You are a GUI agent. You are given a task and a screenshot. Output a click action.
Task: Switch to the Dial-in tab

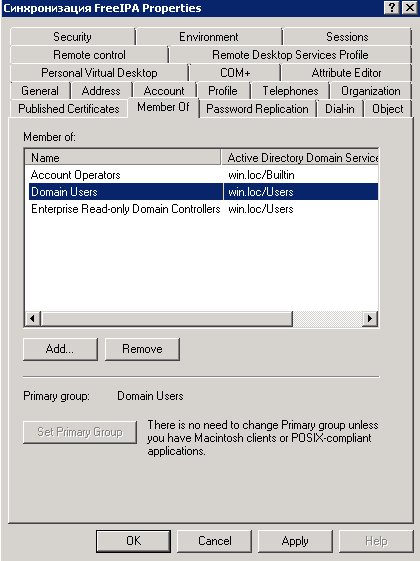click(340, 108)
